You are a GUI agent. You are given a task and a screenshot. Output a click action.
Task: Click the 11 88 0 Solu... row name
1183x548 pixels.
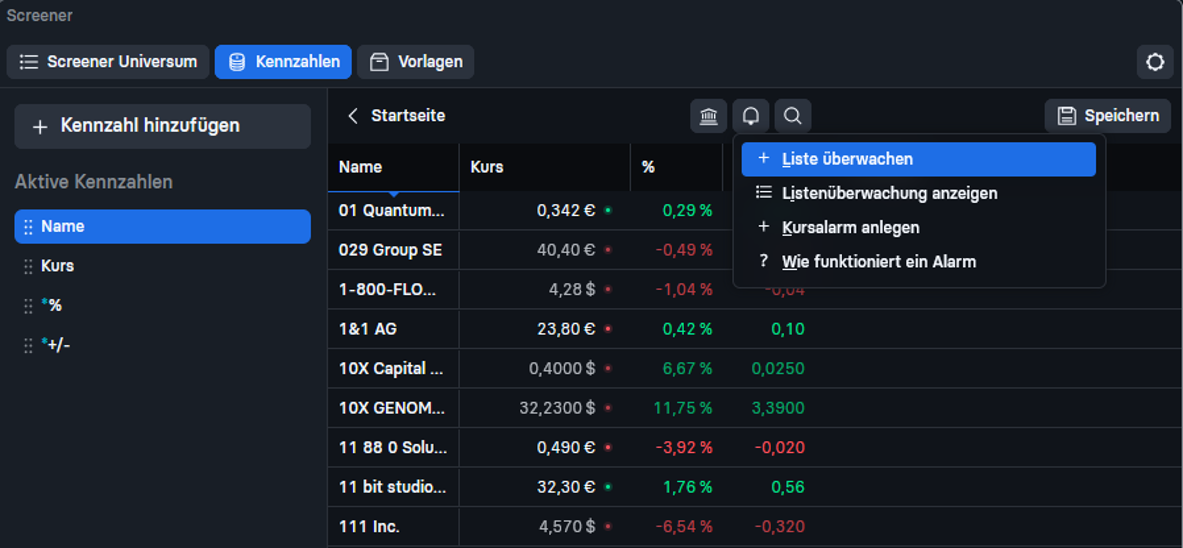(x=393, y=448)
